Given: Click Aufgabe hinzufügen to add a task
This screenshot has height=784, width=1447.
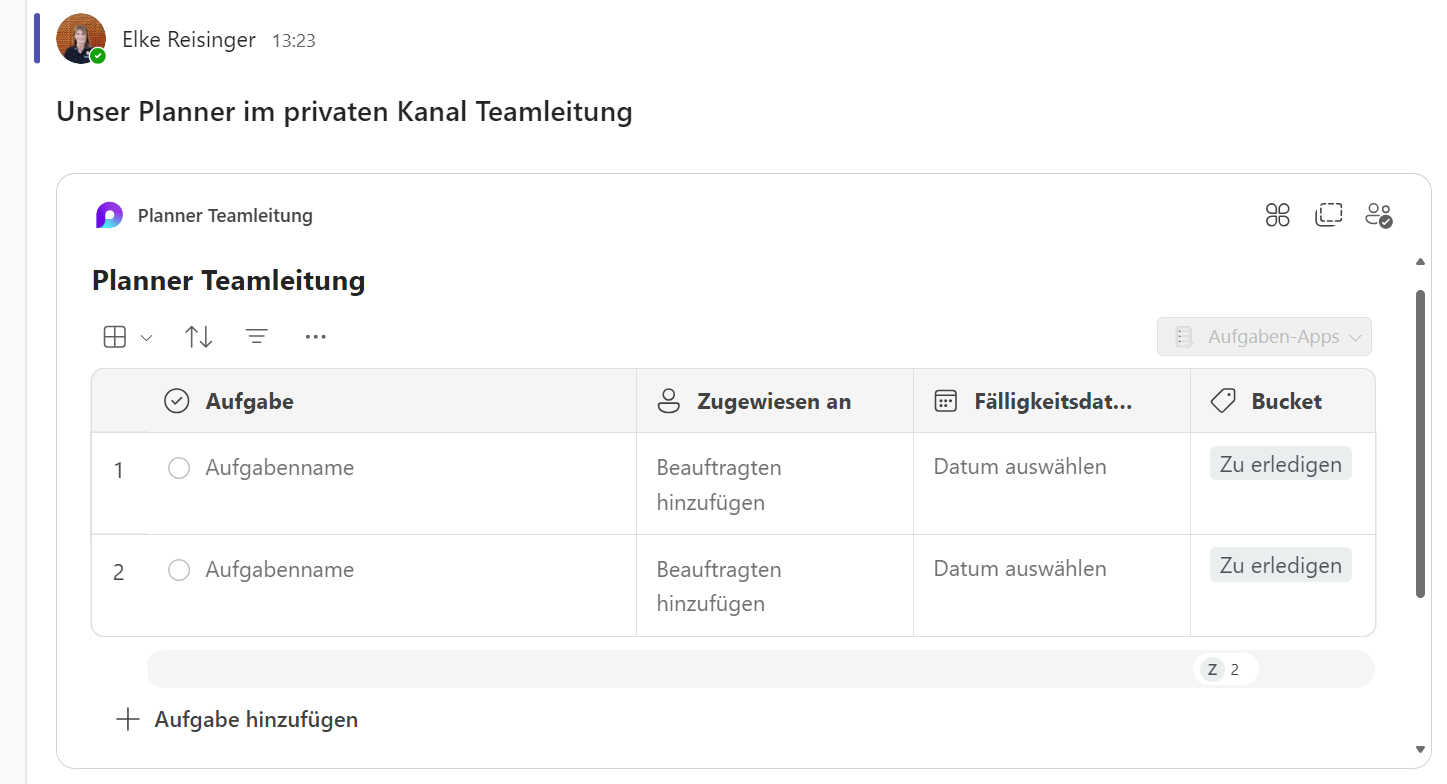Looking at the screenshot, I should click(237, 719).
